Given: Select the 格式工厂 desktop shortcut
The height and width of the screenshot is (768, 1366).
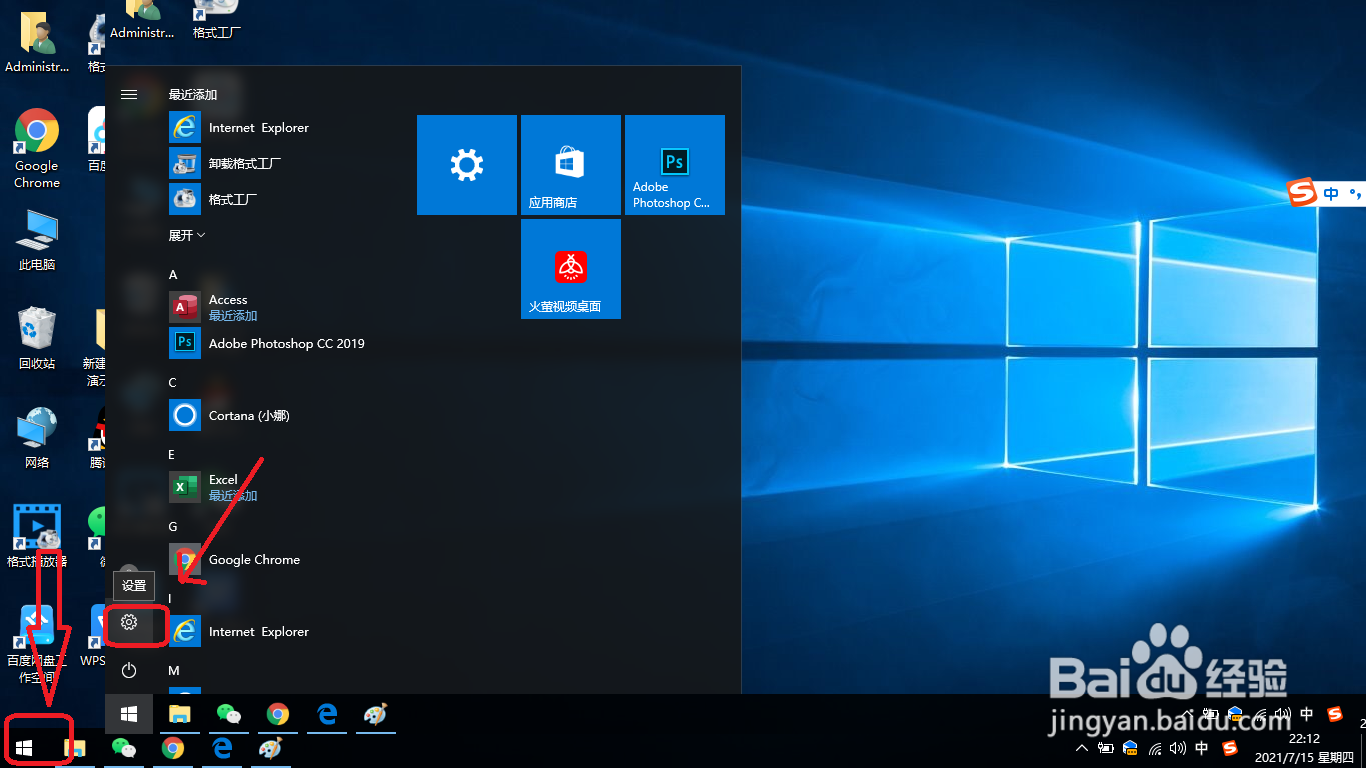Looking at the screenshot, I should click(217, 21).
